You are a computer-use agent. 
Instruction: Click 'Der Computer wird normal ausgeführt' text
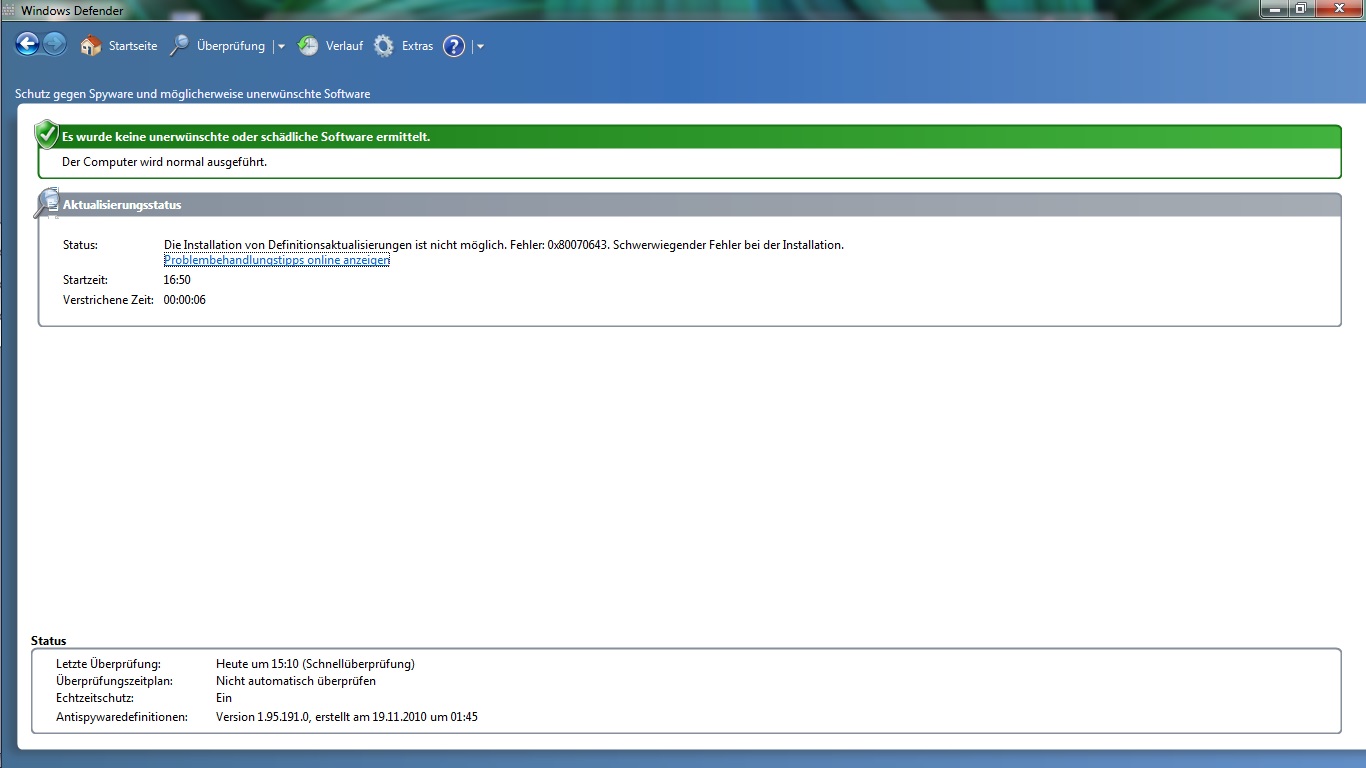164,162
